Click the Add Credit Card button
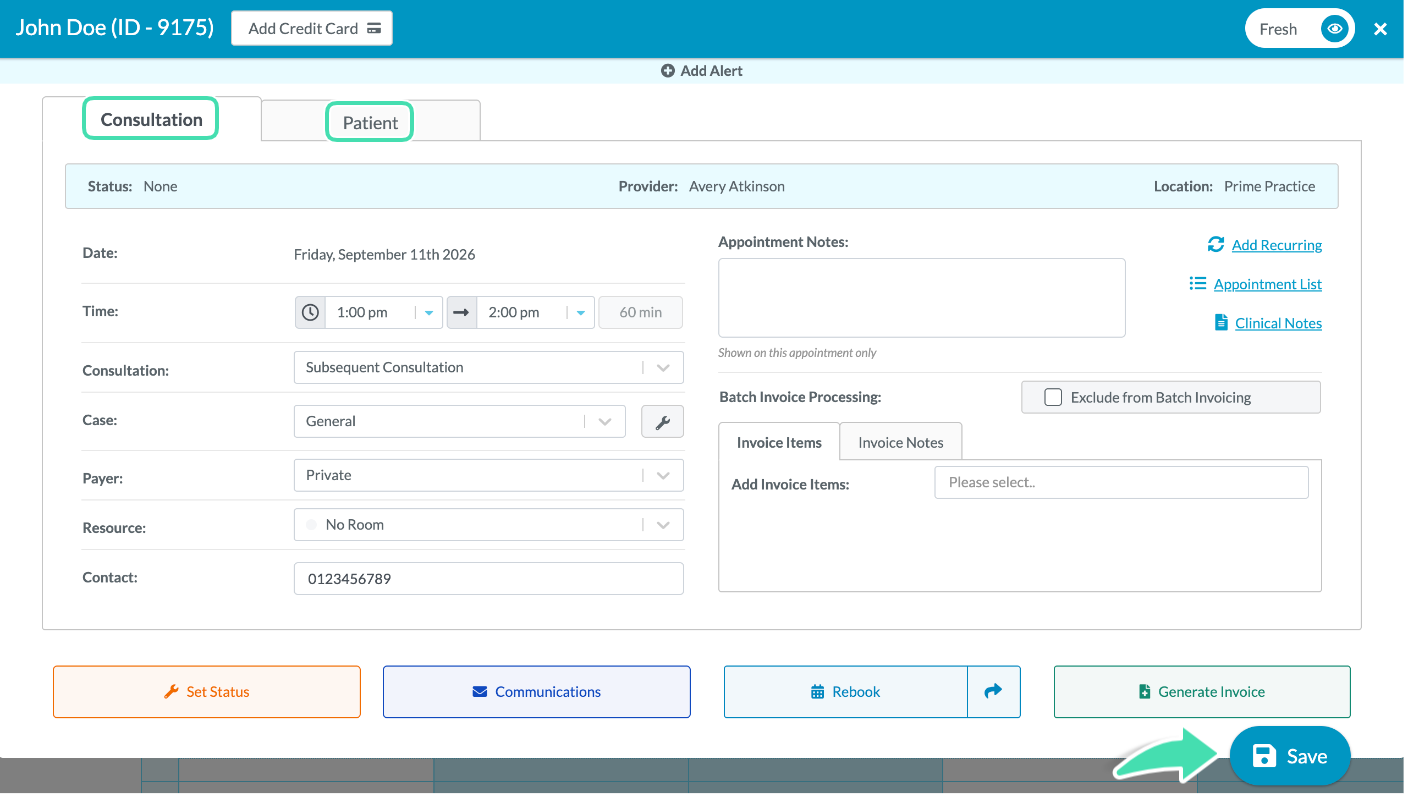Screen dimensions: 1404x794 coord(312,28)
